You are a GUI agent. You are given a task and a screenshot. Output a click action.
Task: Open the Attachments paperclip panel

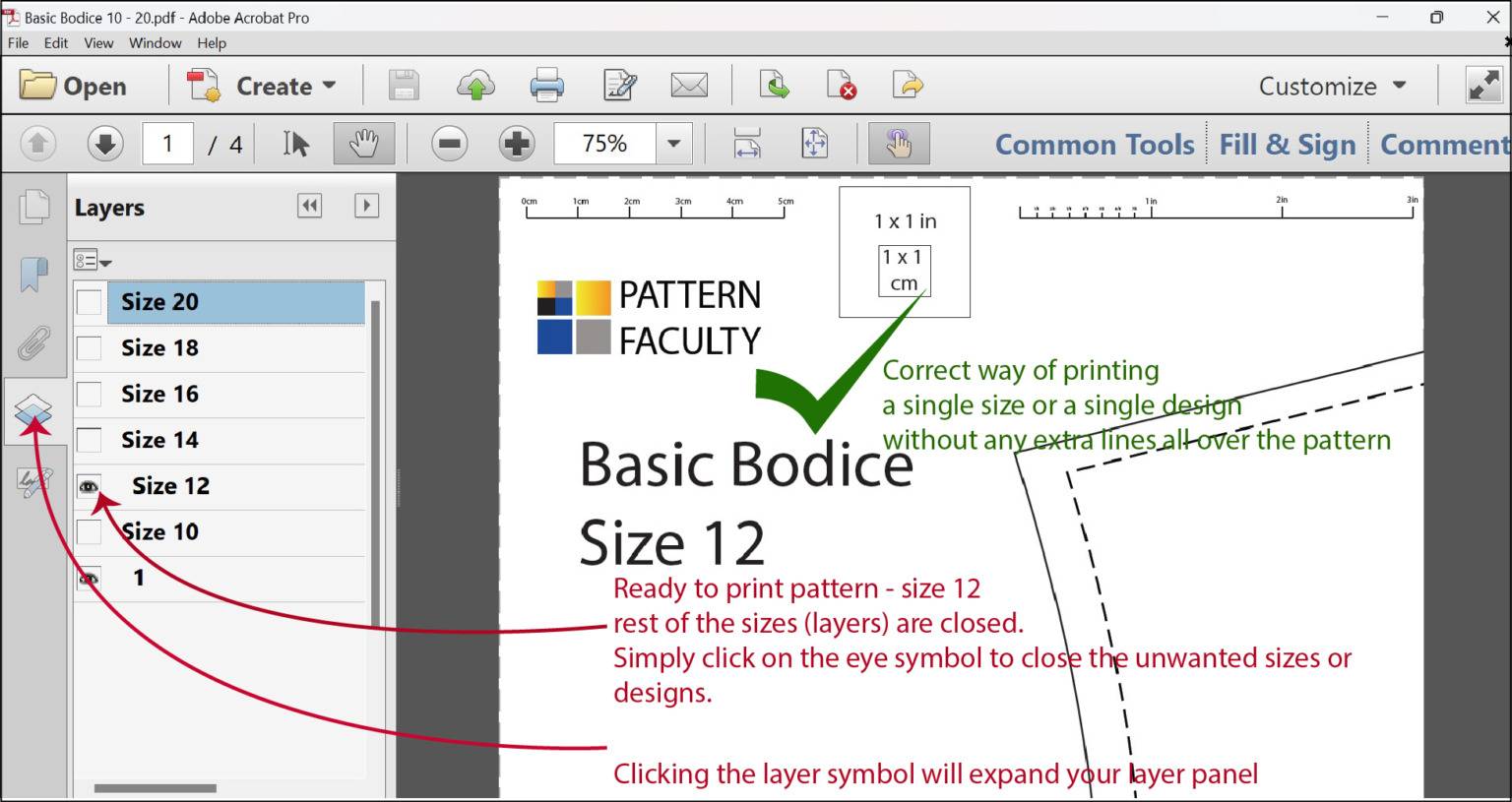click(34, 343)
